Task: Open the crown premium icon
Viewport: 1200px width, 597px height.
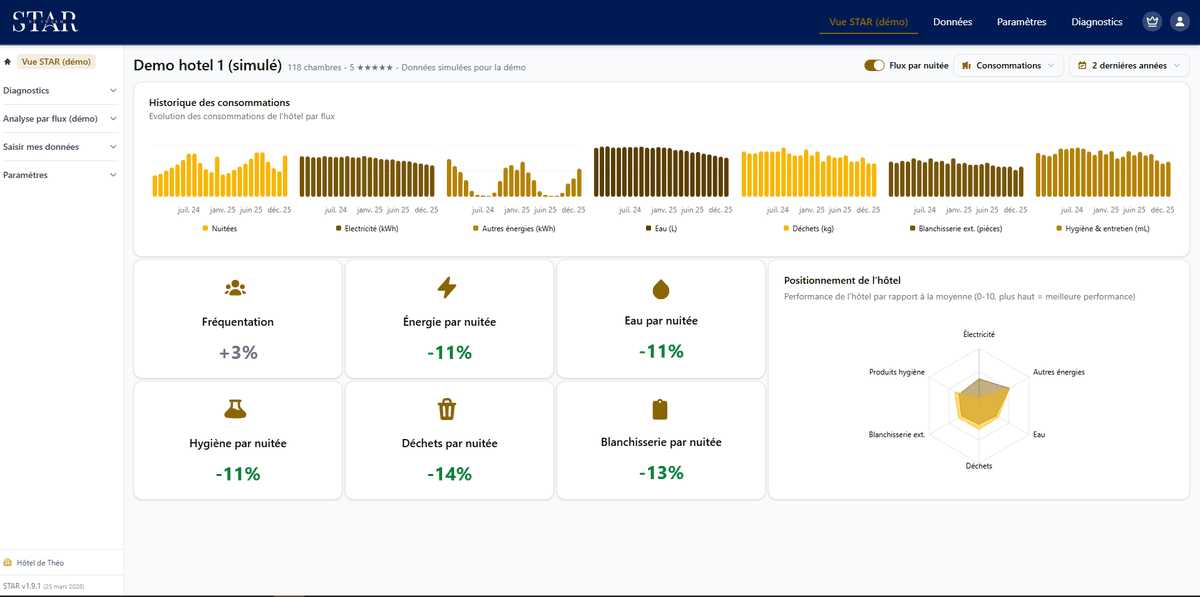Action: pyautogui.click(x=1152, y=22)
